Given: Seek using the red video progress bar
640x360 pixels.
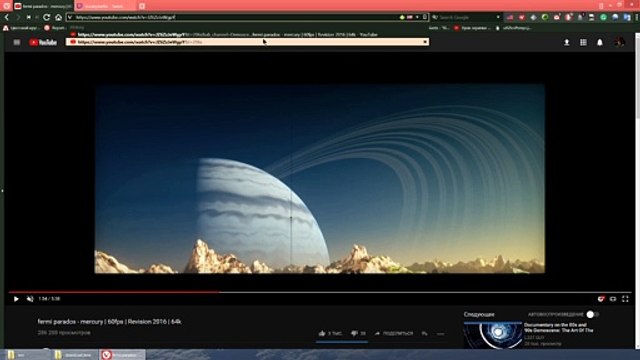Looking at the screenshot, I should (320, 292).
